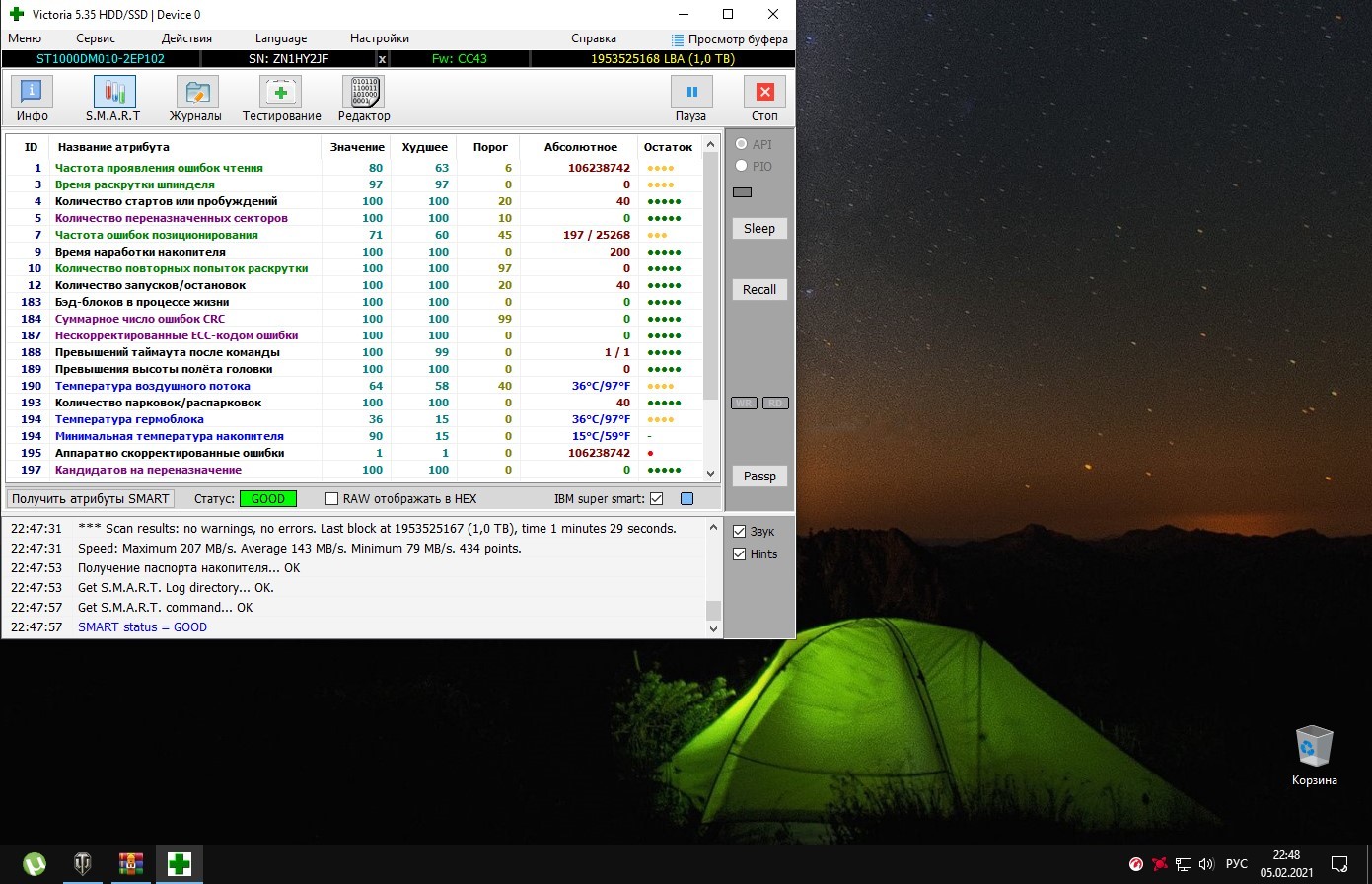Open the Инфо drive information panel
This screenshot has width=1372, height=884.
pos(33,99)
